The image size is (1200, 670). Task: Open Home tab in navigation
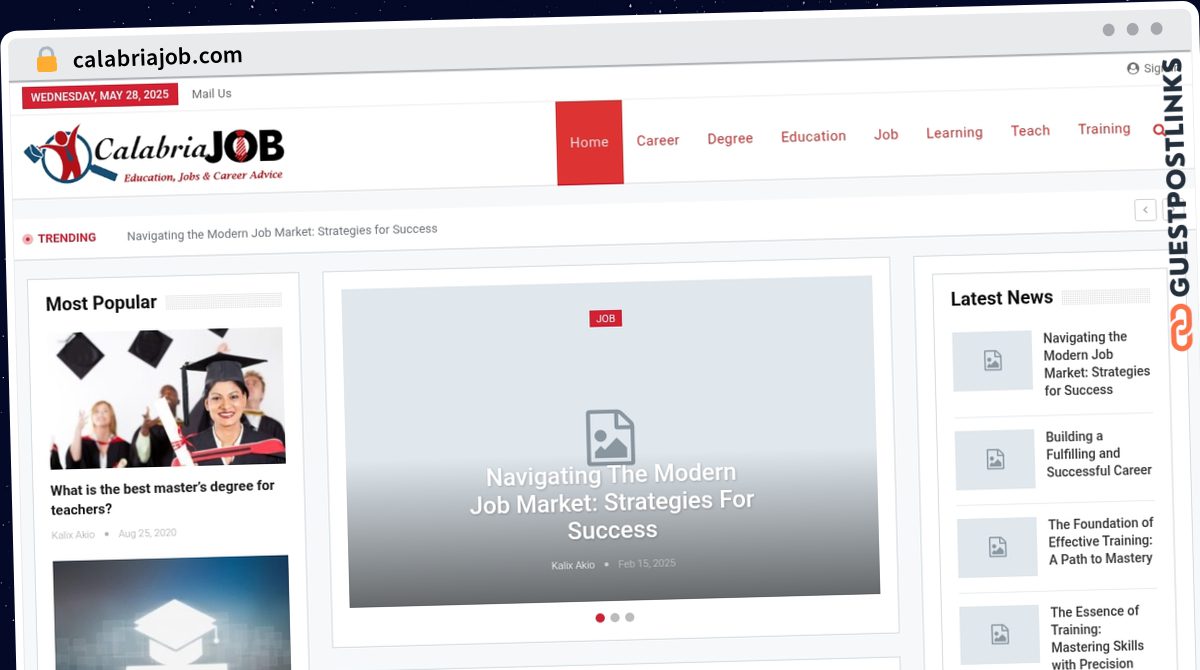[x=589, y=142]
